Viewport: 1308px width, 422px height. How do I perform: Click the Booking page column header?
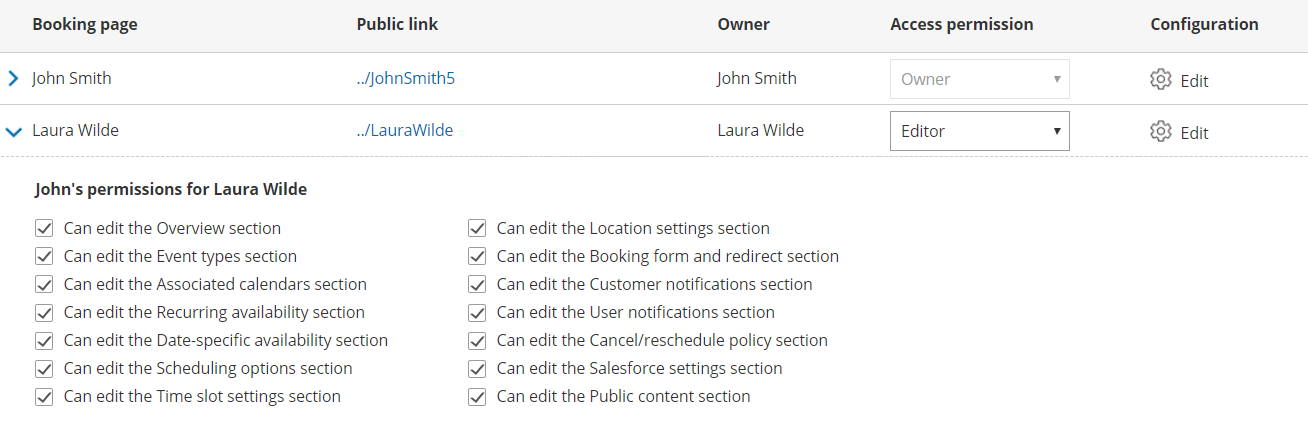point(85,25)
